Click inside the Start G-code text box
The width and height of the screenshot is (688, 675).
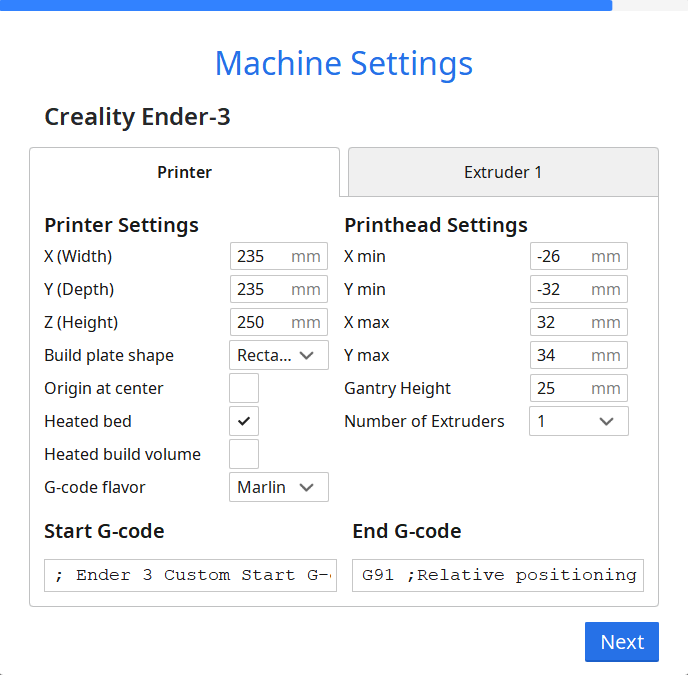point(190,575)
